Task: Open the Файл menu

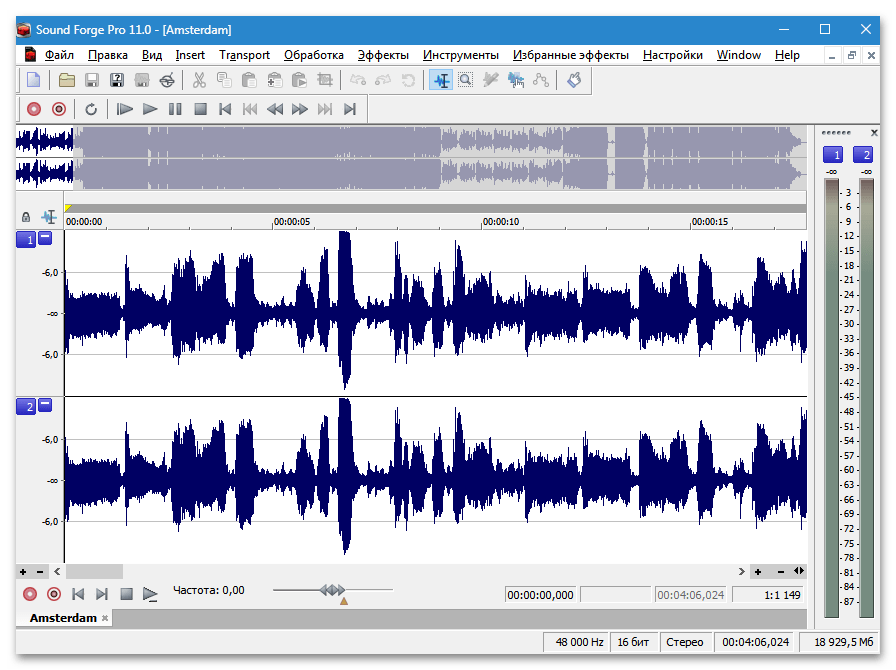Action: pos(59,55)
